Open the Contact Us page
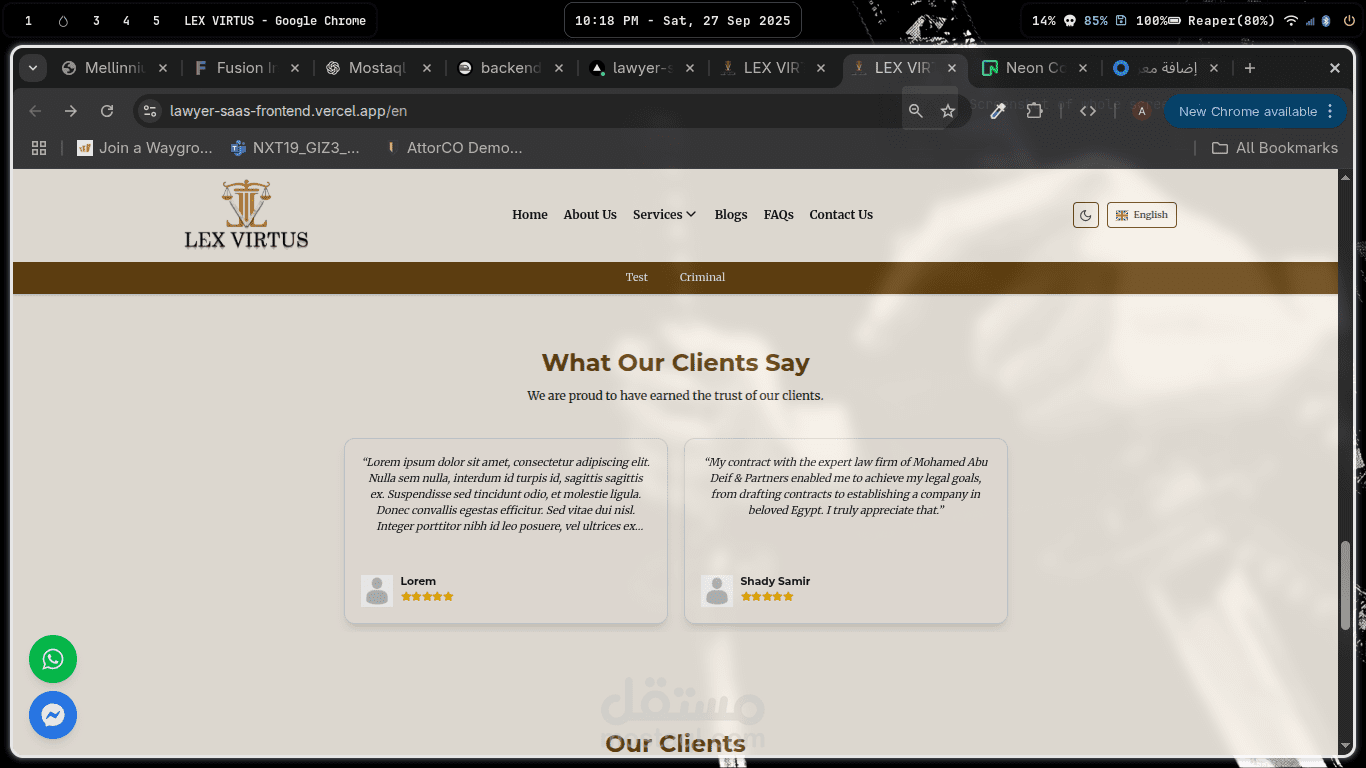The width and height of the screenshot is (1366, 768). click(x=841, y=215)
